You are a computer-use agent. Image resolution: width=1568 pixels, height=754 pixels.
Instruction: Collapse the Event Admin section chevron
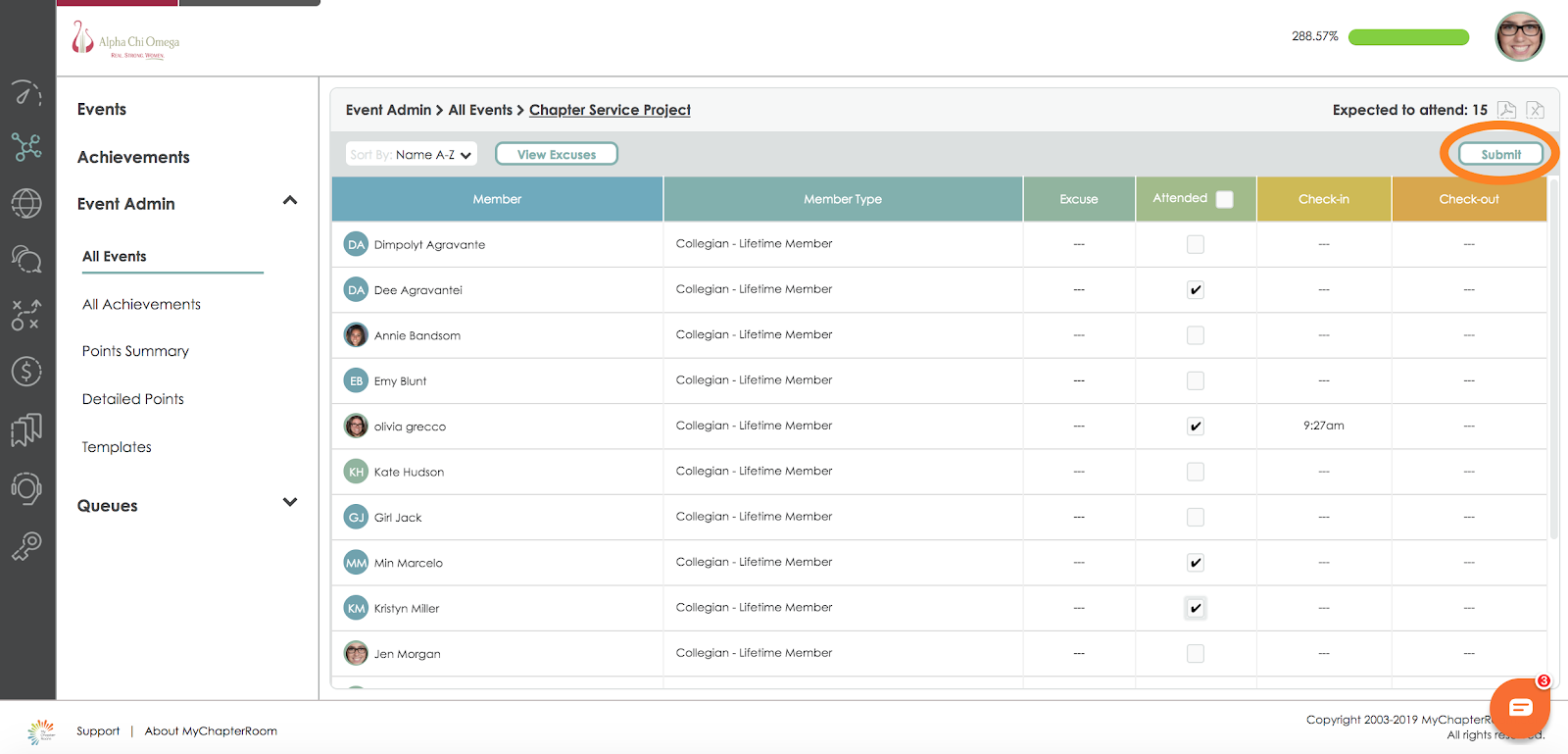290,201
